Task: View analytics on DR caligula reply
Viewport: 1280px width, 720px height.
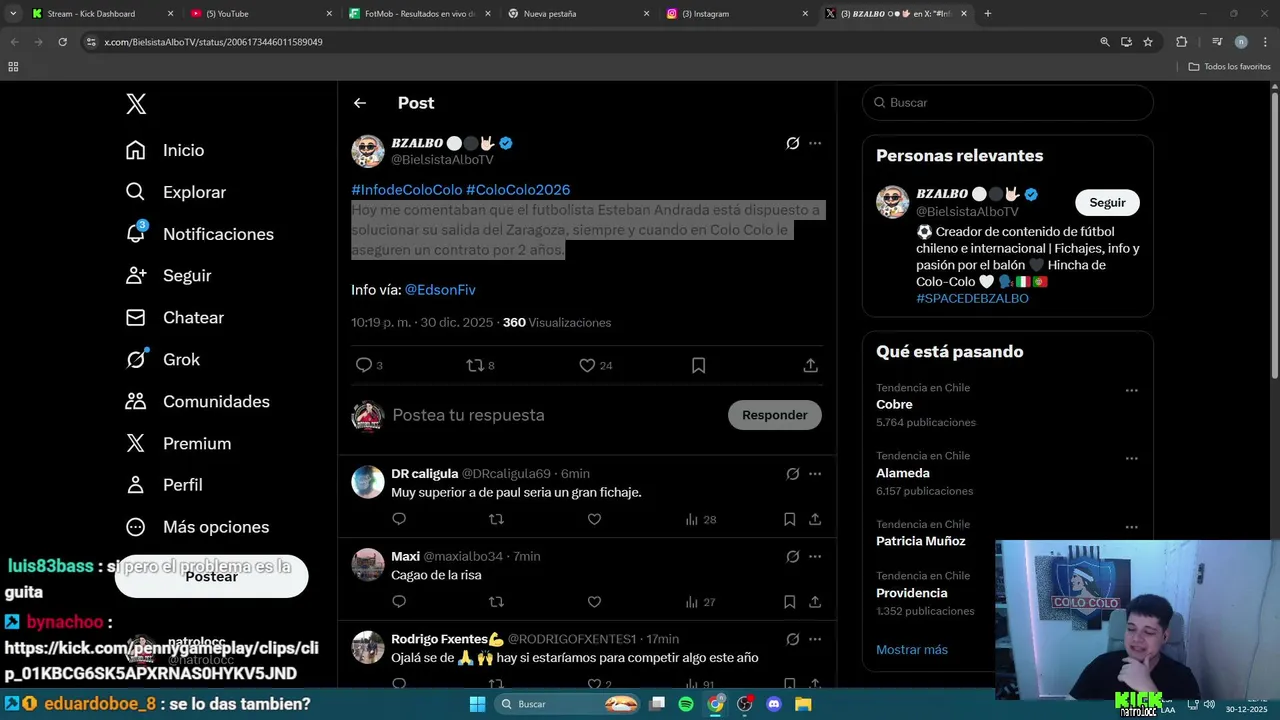Action: click(x=701, y=519)
